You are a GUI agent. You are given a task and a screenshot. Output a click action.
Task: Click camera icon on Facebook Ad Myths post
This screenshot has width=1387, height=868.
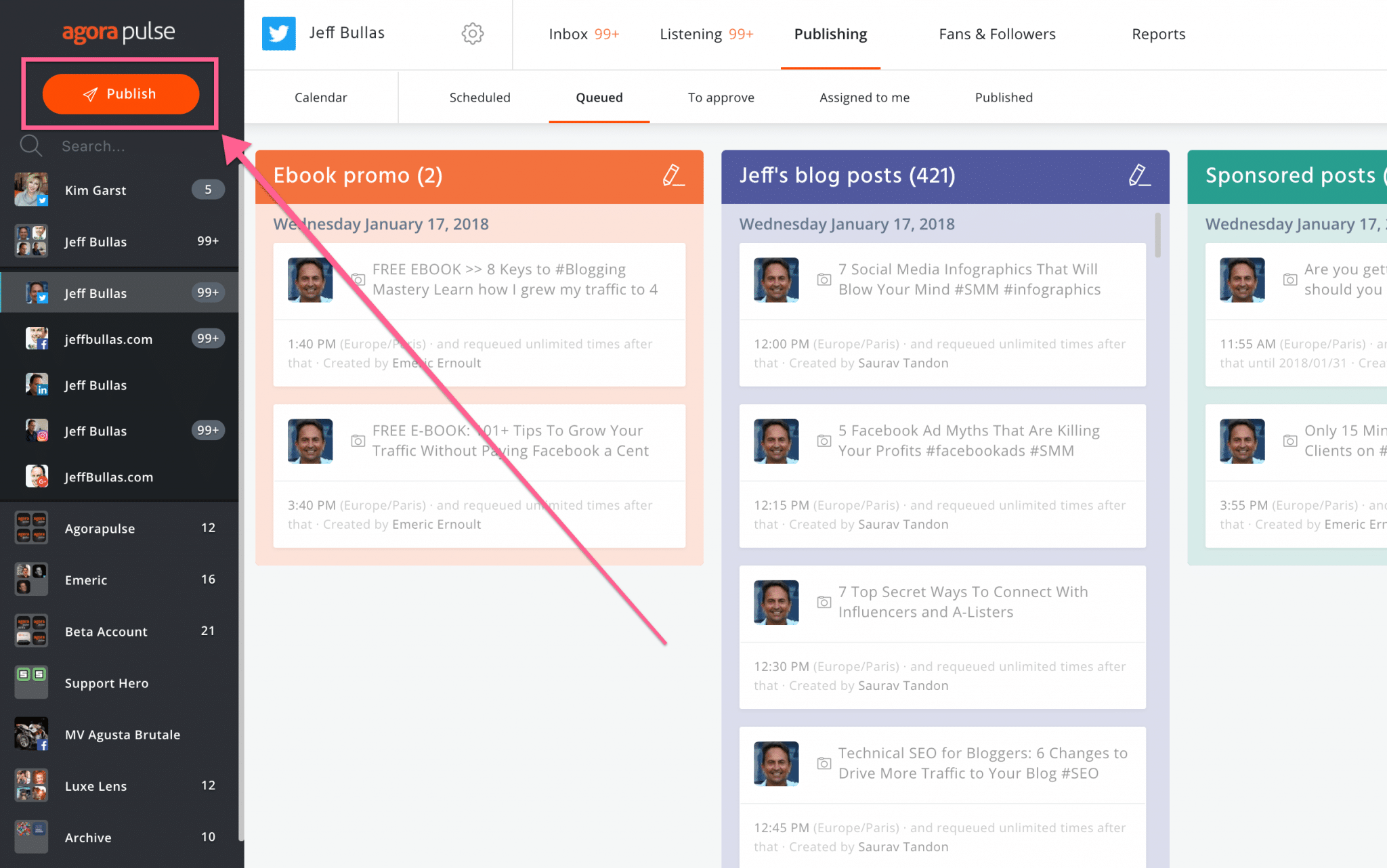coord(824,441)
